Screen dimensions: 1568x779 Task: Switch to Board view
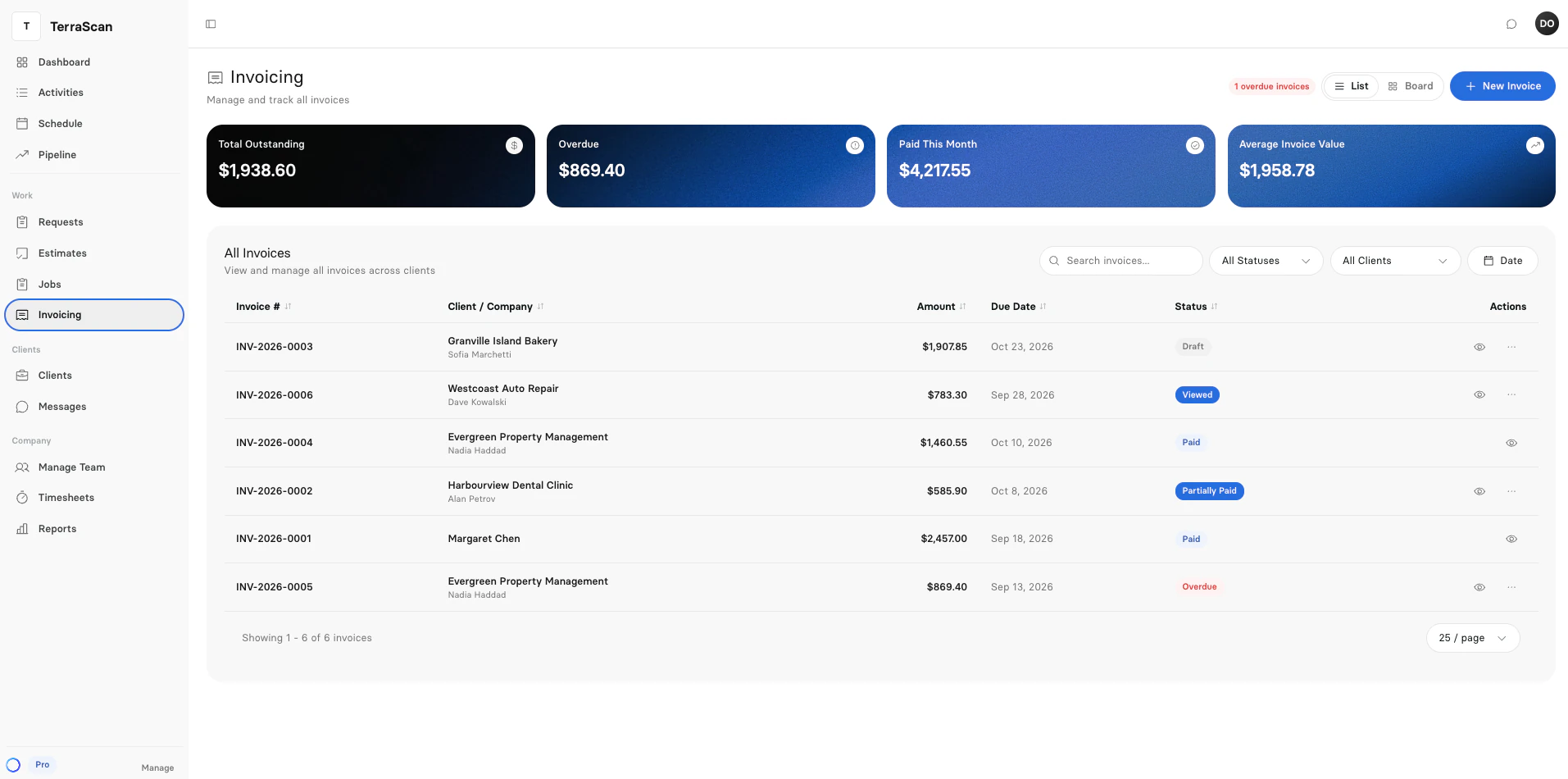(1411, 86)
